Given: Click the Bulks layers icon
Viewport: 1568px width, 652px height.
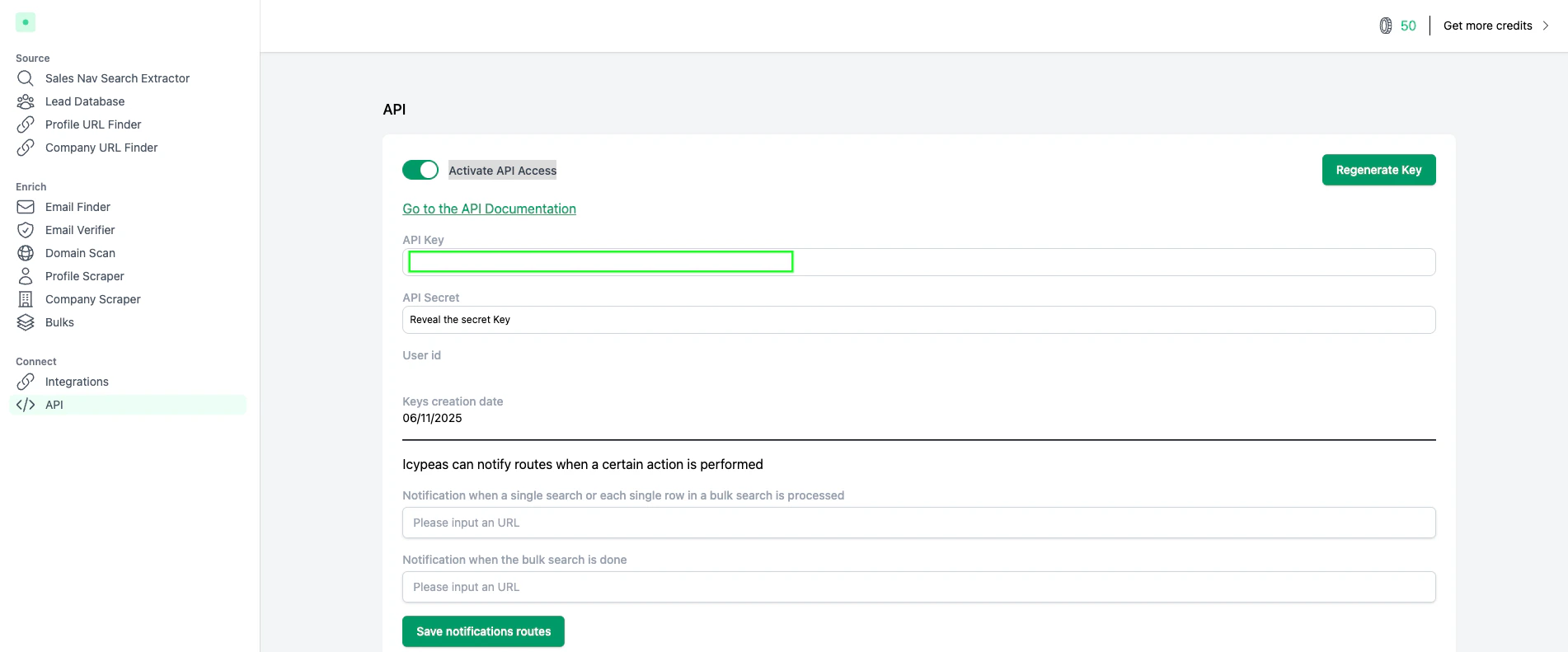Looking at the screenshot, I should (26, 322).
